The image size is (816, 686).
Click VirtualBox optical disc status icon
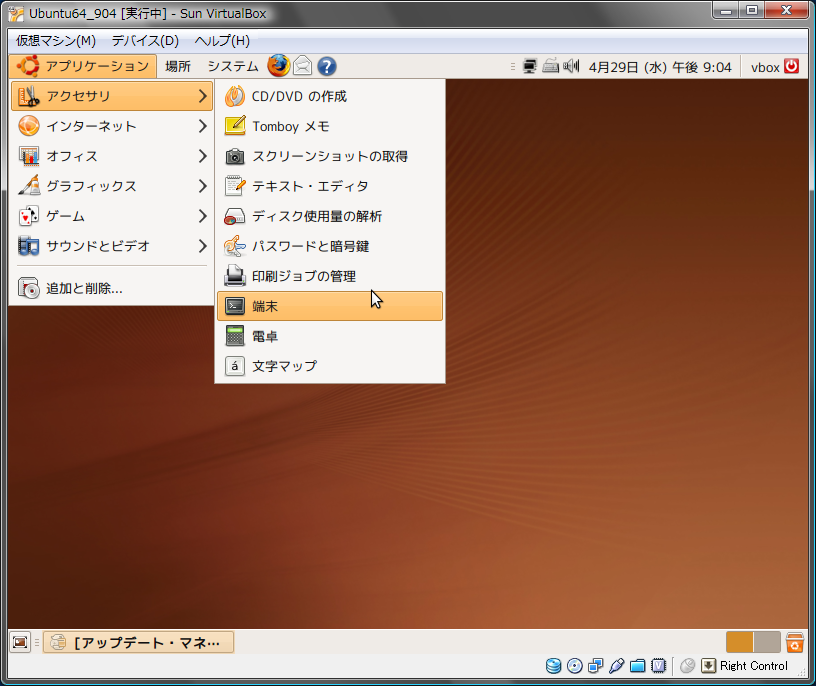(x=575, y=666)
